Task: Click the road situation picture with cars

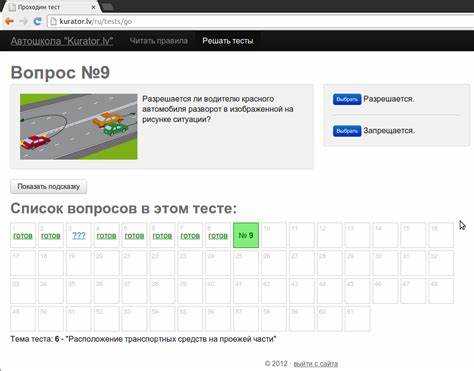Action: (x=79, y=127)
